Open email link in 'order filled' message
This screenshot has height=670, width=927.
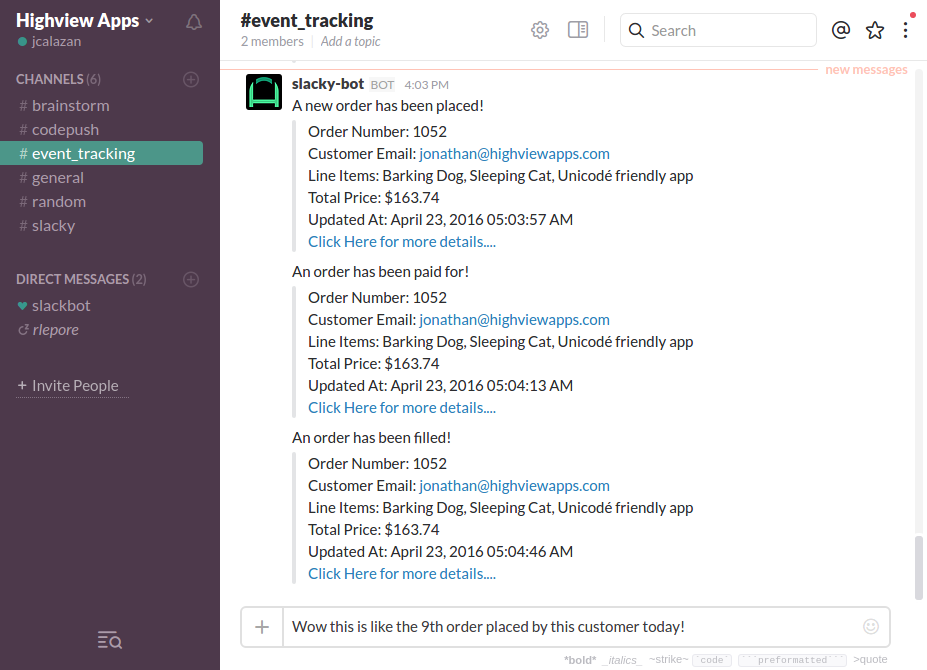coord(514,486)
